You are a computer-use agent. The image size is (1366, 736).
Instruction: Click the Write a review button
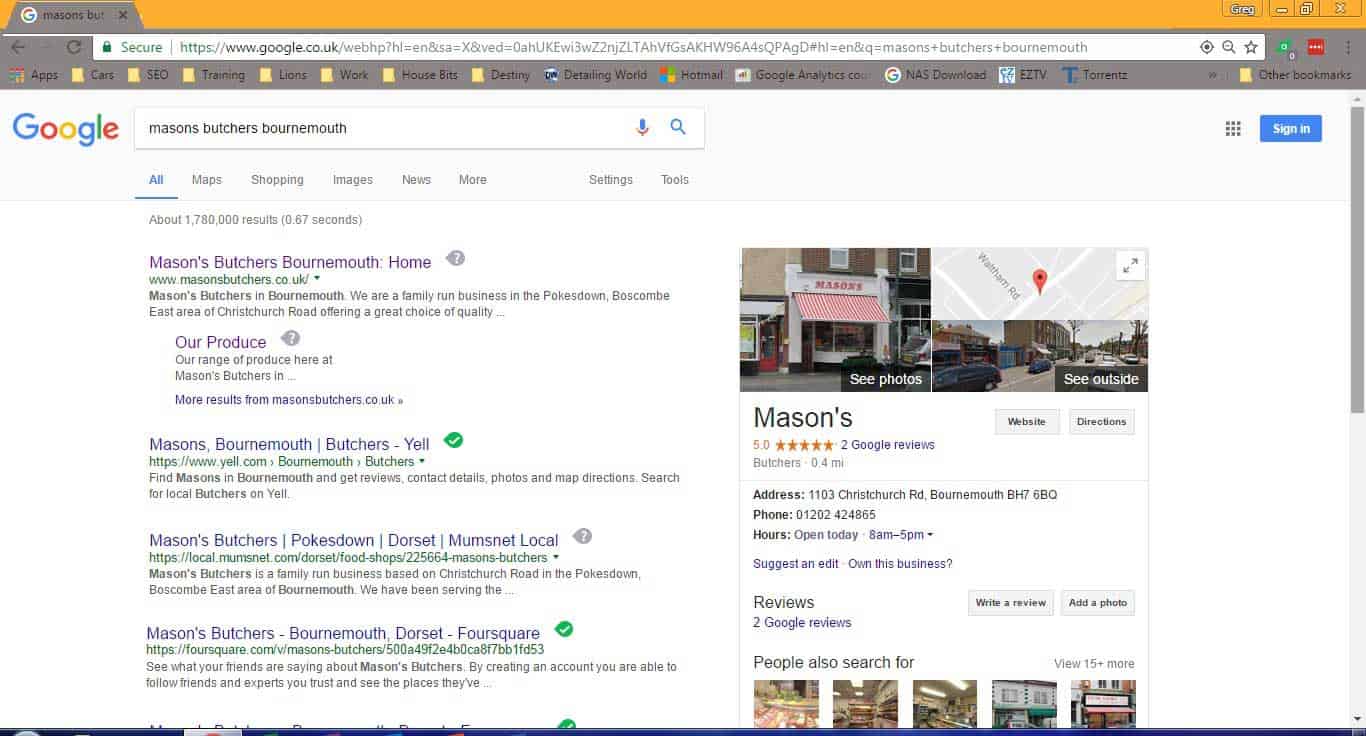pyautogui.click(x=1010, y=603)
